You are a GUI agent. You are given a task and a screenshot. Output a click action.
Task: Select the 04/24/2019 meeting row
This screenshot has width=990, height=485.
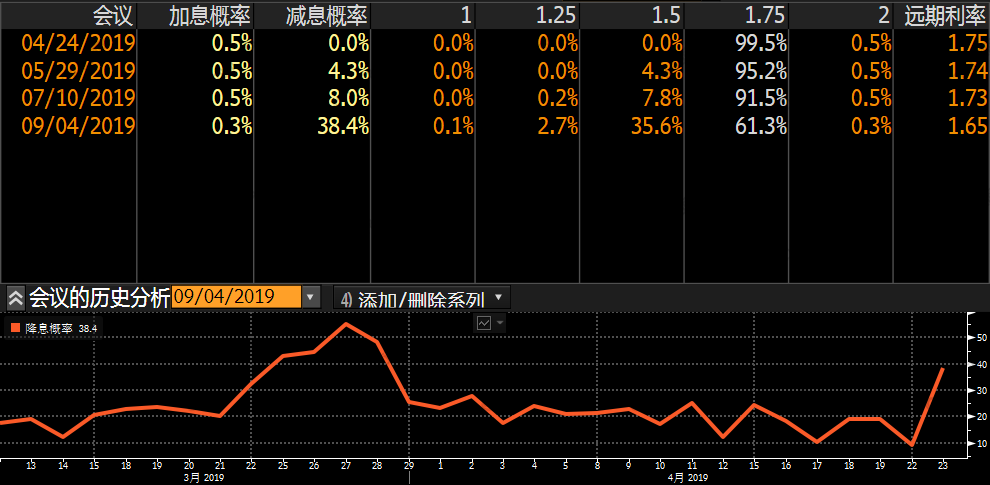(x=77, y=43)
